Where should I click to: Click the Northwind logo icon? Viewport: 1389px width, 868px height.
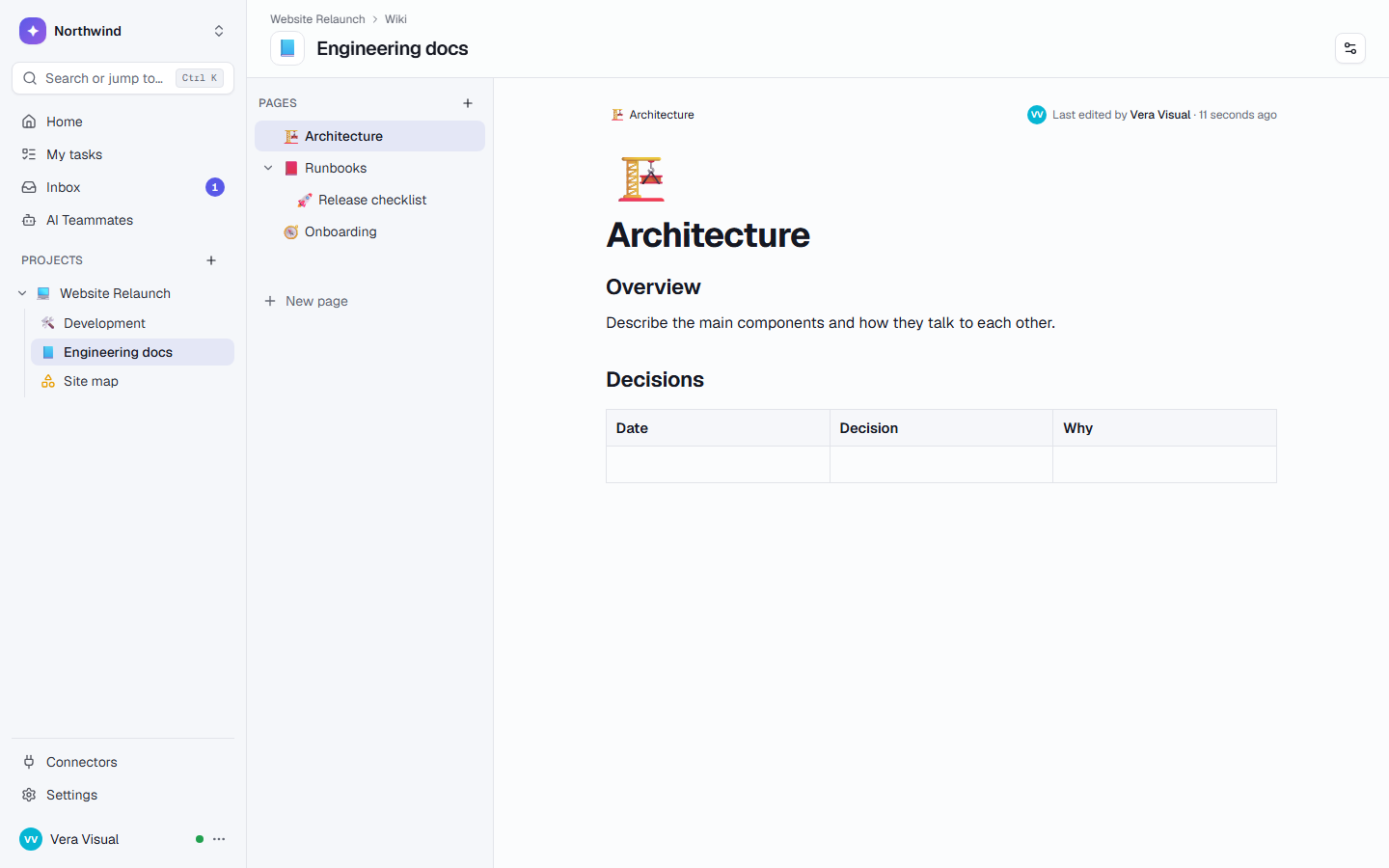pos(33,31)
